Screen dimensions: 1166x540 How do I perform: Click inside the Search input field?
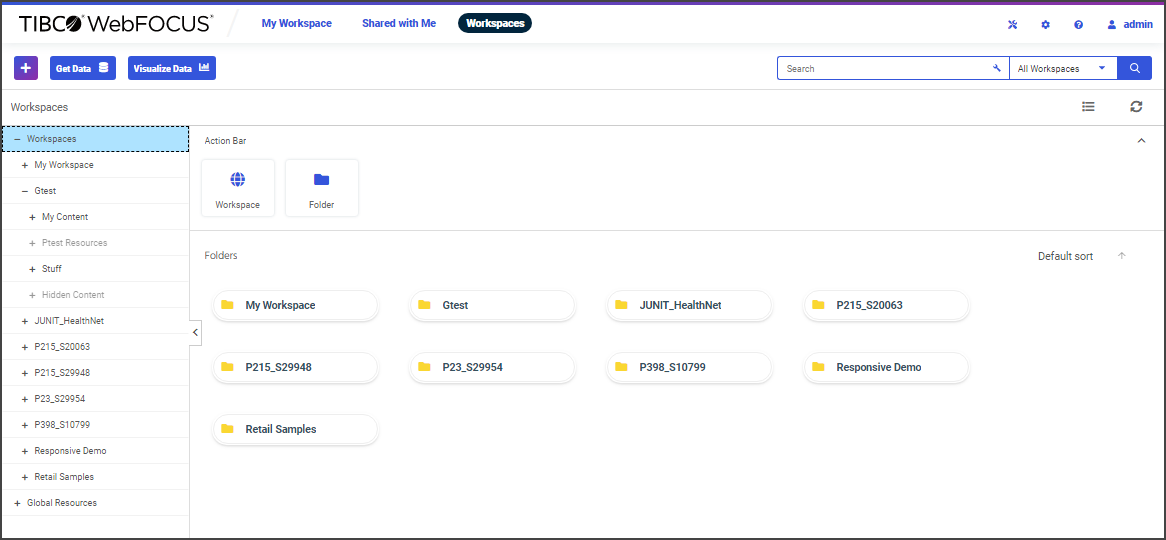pyautogui.click(x=886, y=68)
